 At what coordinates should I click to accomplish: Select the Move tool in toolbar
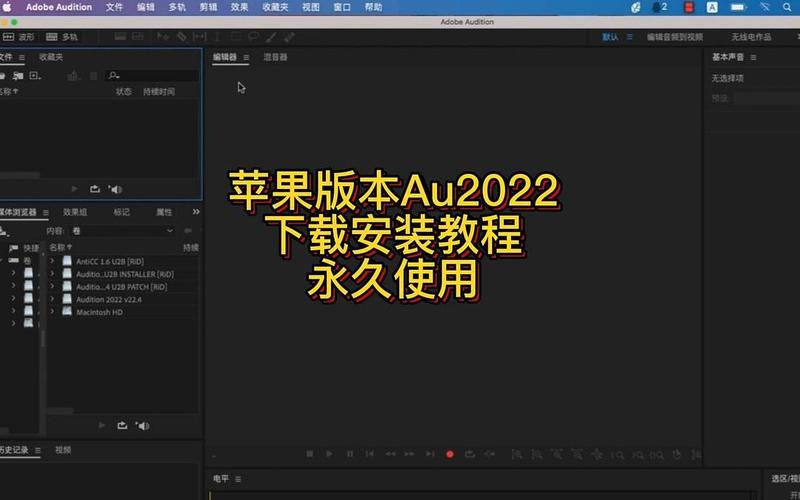163,37
